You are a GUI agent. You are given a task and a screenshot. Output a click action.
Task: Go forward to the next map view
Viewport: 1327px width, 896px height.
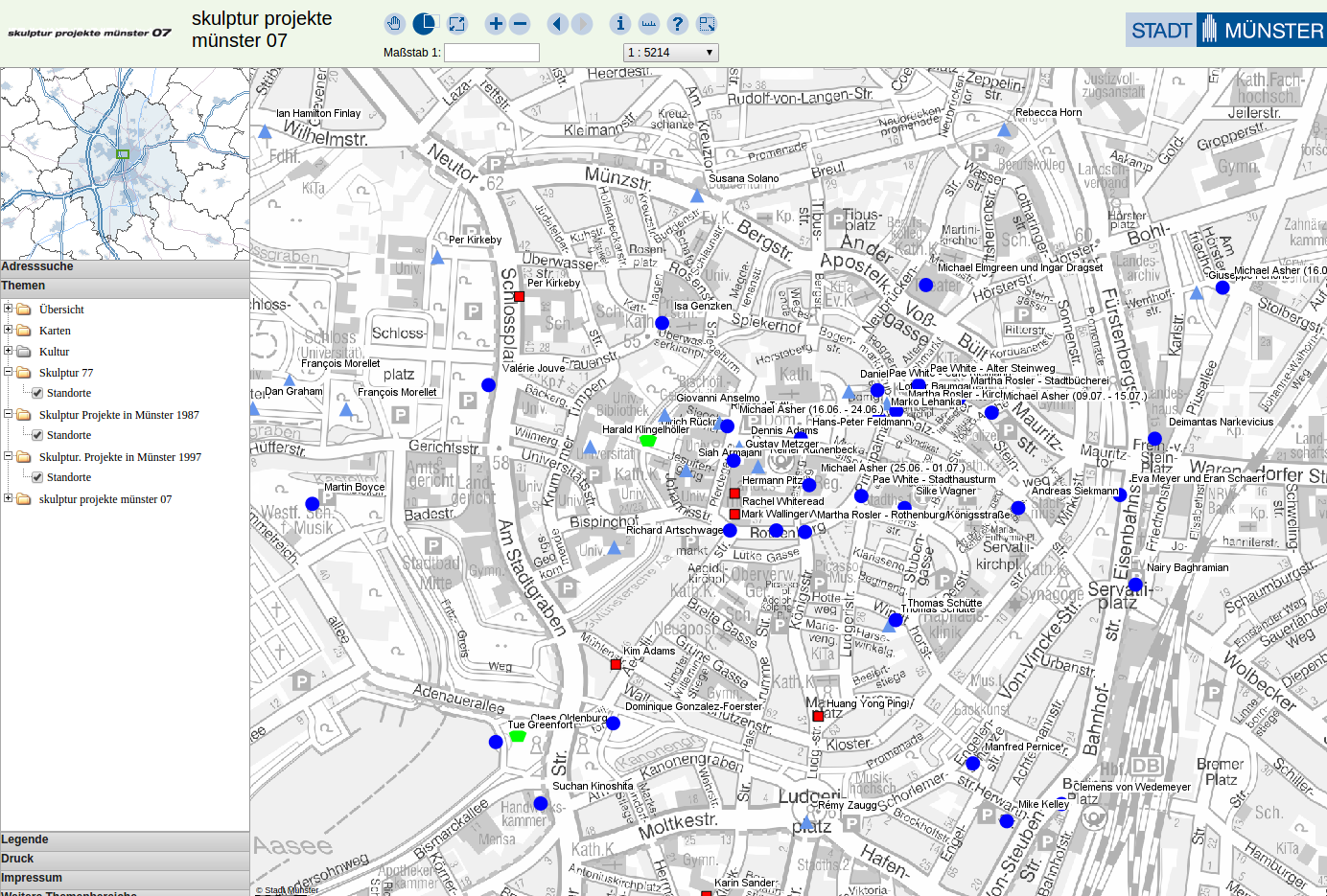click(582, 24)
